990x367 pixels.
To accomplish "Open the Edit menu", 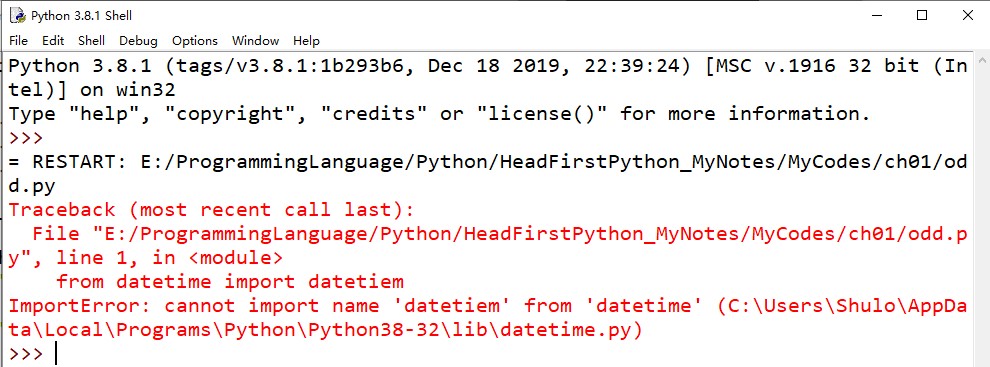I will coord(53,41).
